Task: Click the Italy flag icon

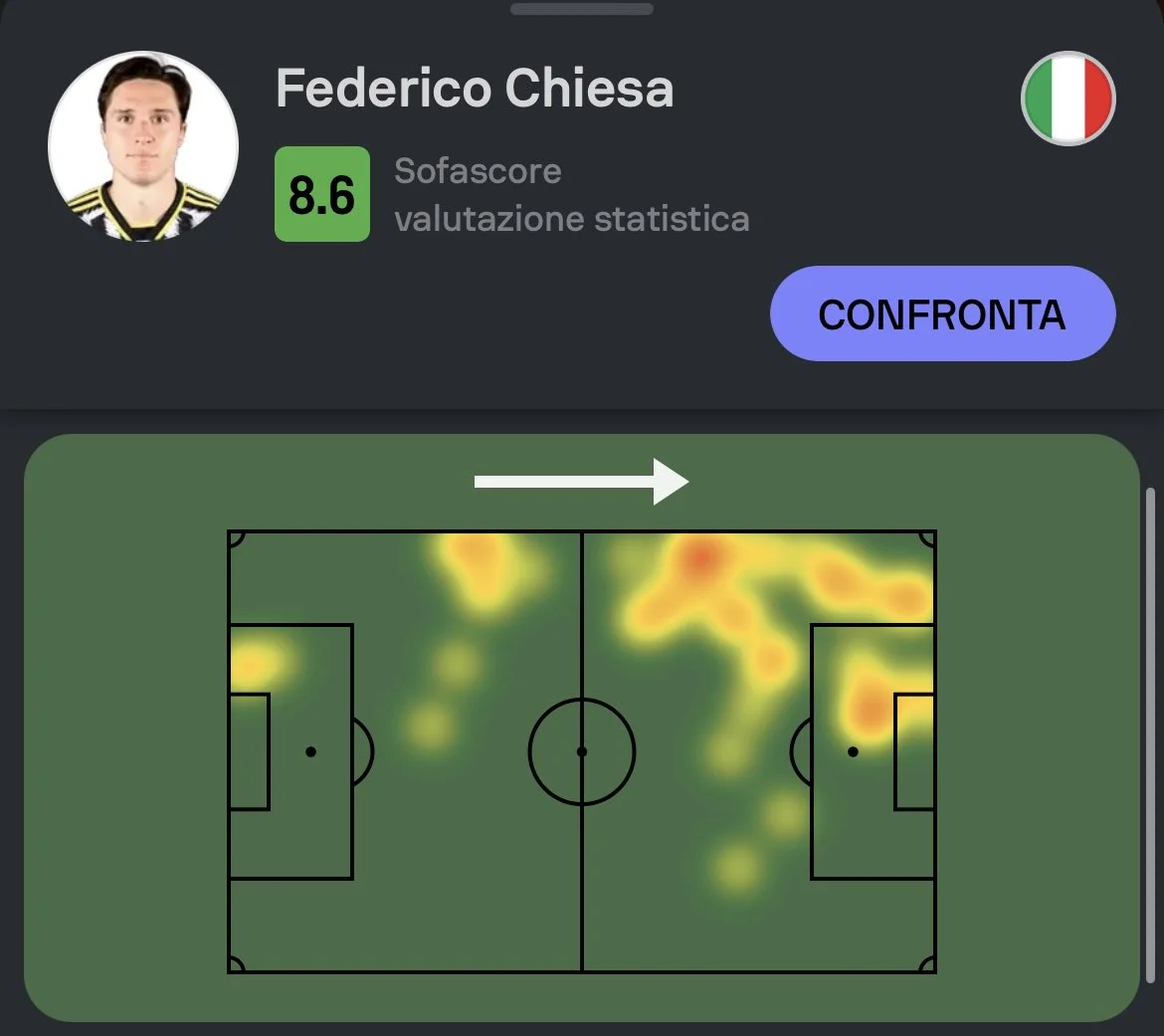Action: (x=1067, y=100)
